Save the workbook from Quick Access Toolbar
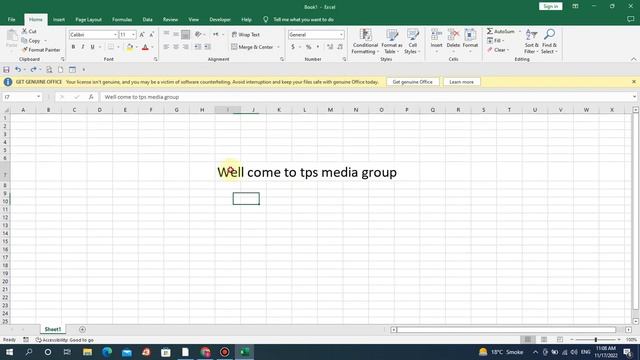 point(6,70)
